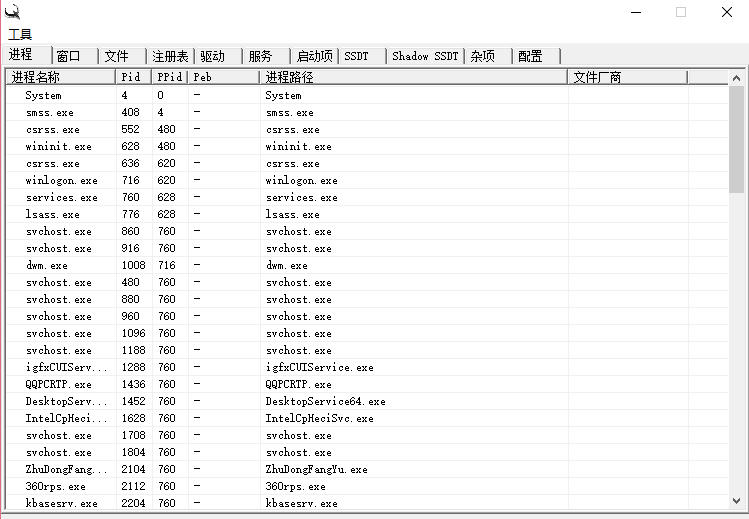Switch to the SSDT tab

(357, 56)
